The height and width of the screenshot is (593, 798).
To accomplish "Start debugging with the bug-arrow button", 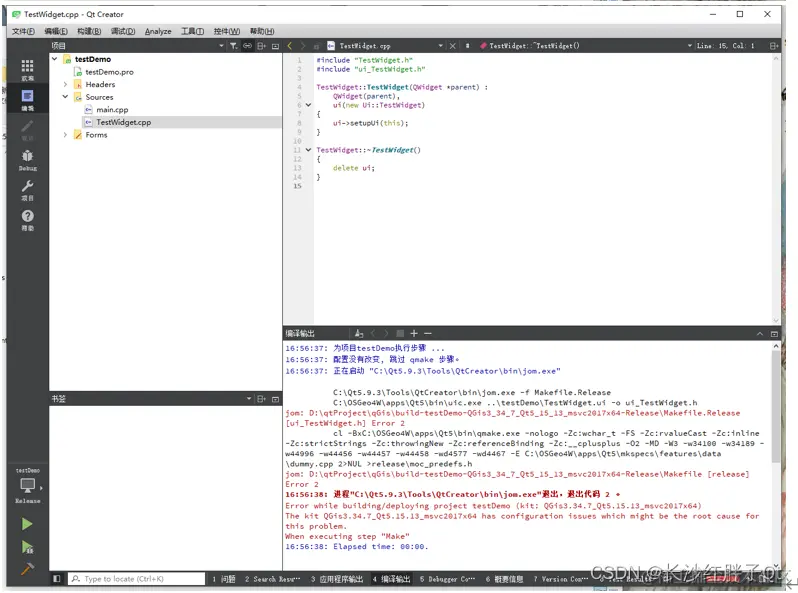I will (27, 547).
